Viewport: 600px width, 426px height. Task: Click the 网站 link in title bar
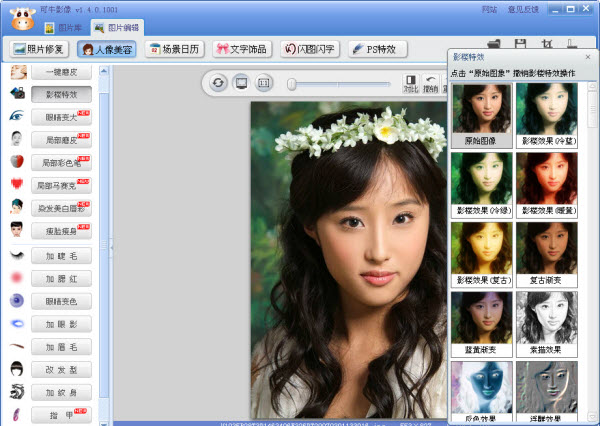click(x=489, y=10)
